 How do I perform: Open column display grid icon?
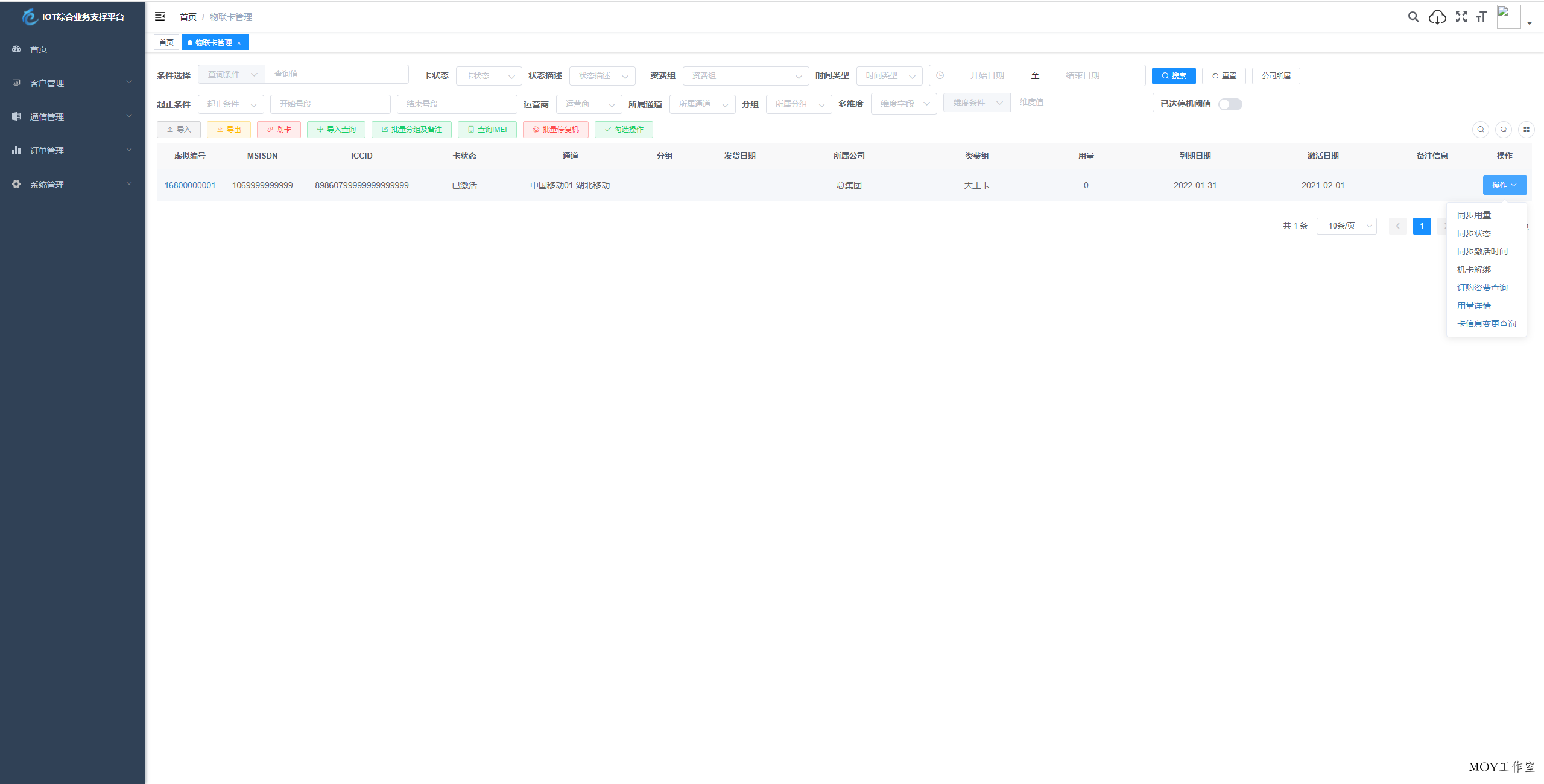[x=1526, y=130]
